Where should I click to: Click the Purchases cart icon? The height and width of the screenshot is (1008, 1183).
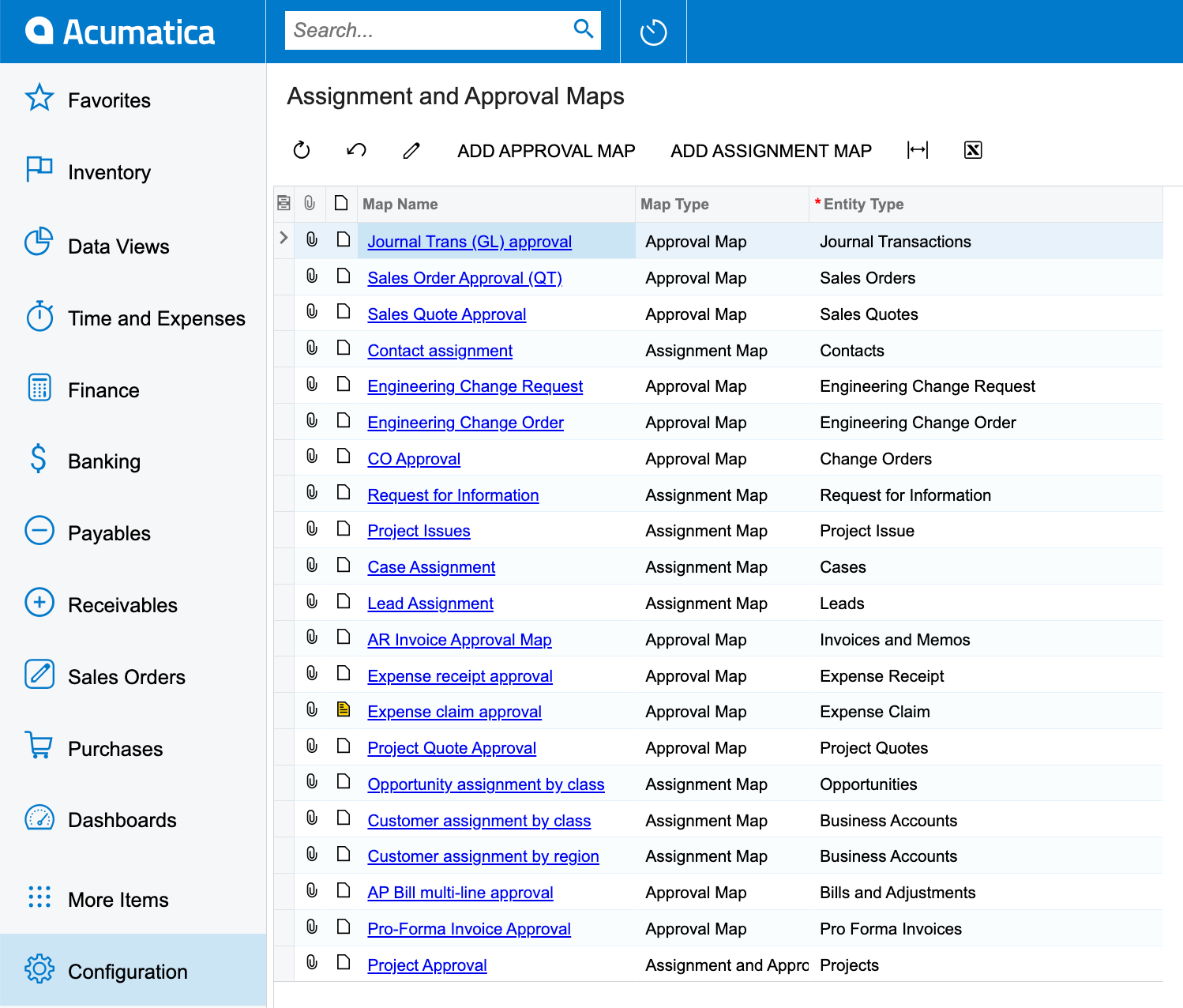click(x=39, y=745)
